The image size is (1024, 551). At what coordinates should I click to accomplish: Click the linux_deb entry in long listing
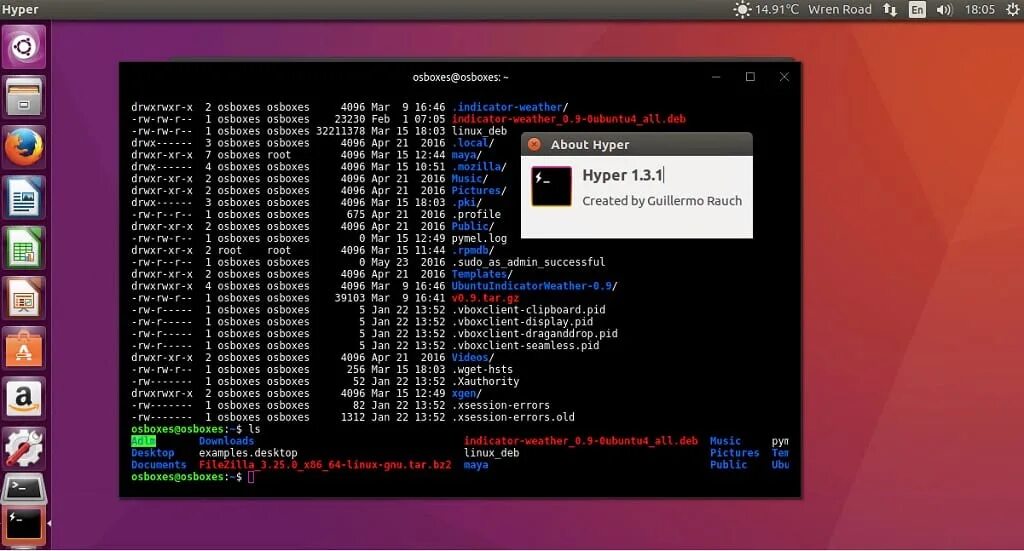[479, 131]
